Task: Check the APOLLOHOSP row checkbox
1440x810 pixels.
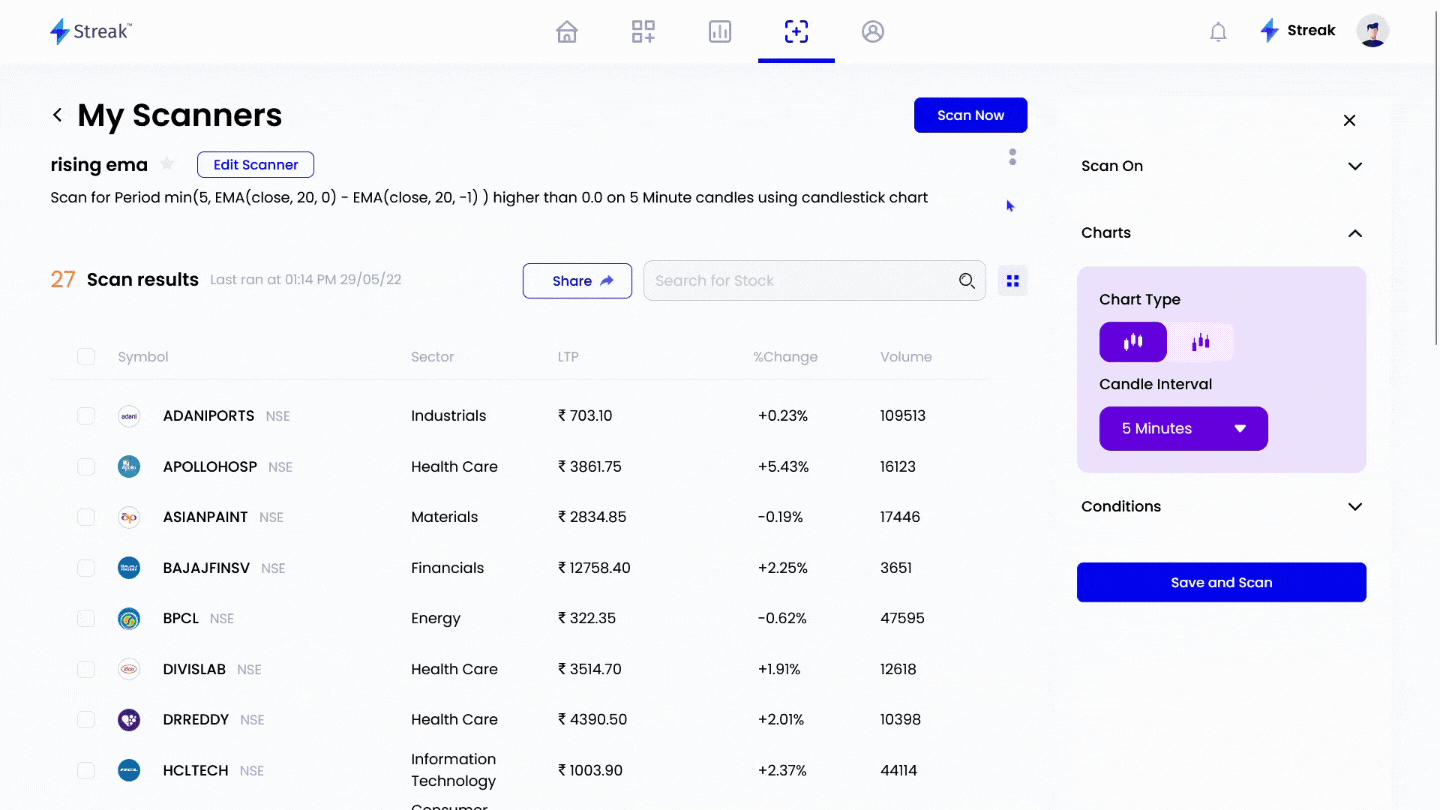Action: pyautogui.click(x=86, y=467)
